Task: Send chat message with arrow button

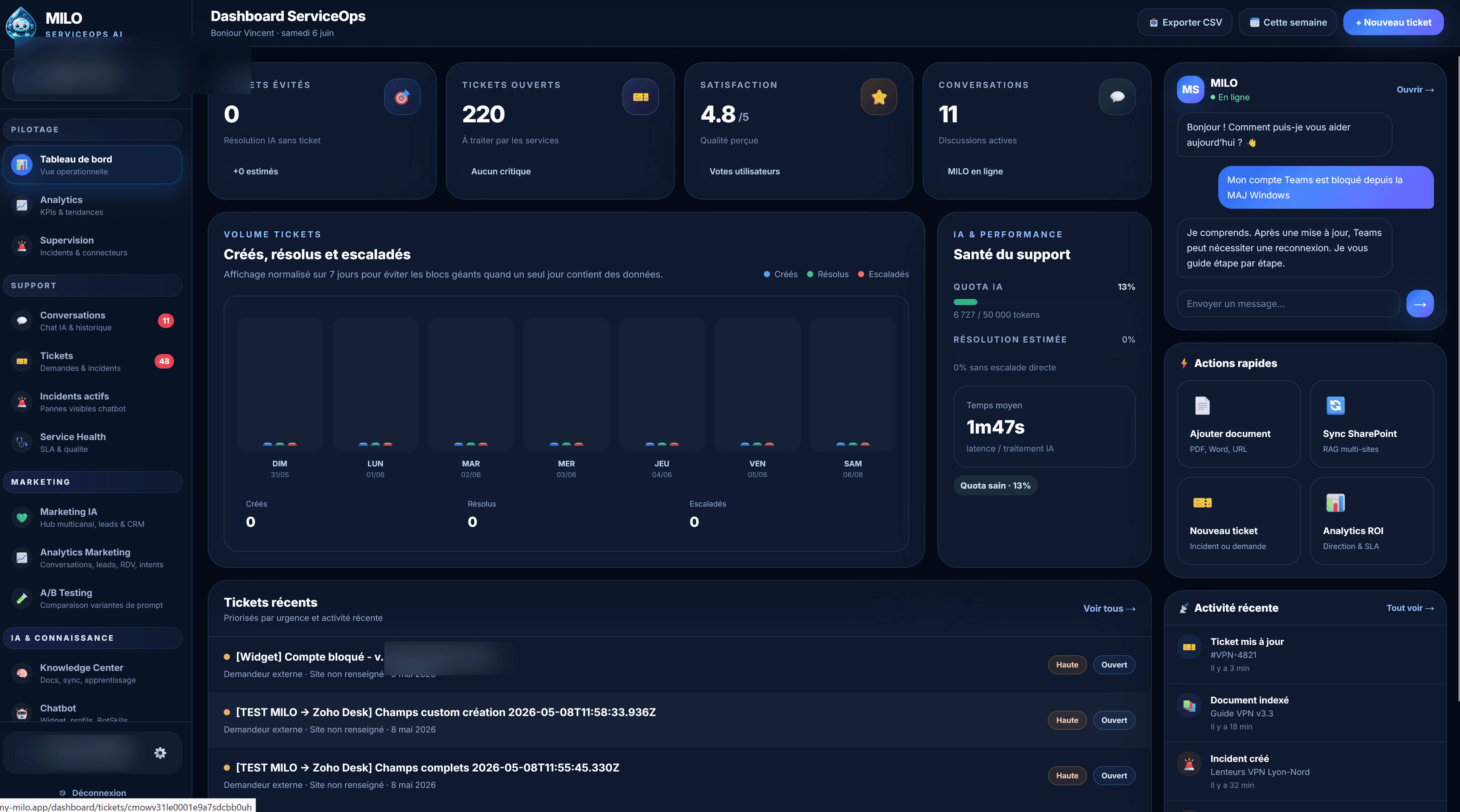Action: point(1420,304)
